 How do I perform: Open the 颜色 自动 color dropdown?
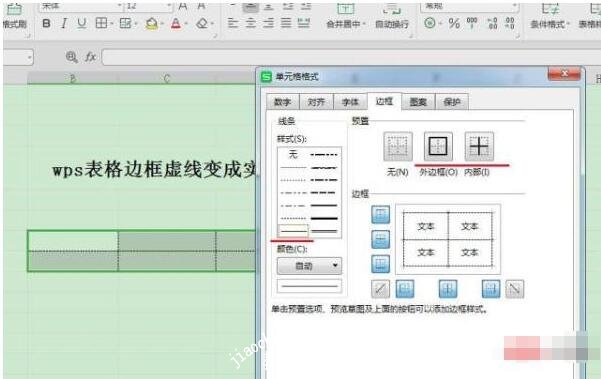[x=309, y=266]
